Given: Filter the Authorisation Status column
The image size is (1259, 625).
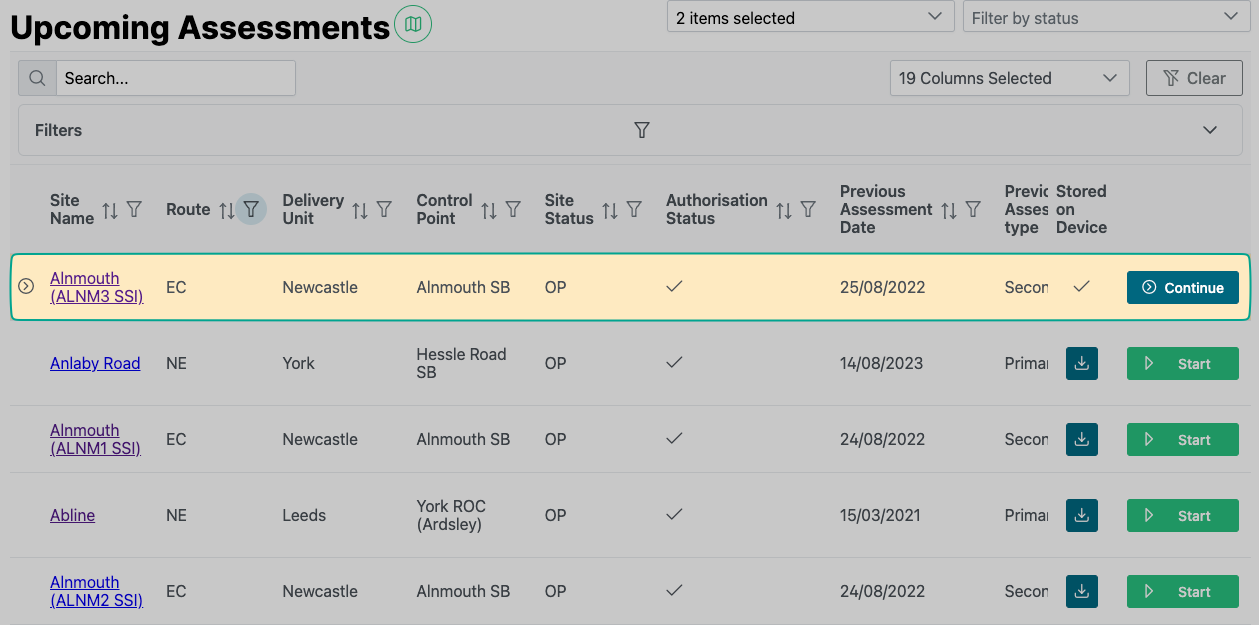Looking at the screenshot, I should pos(808,210).
